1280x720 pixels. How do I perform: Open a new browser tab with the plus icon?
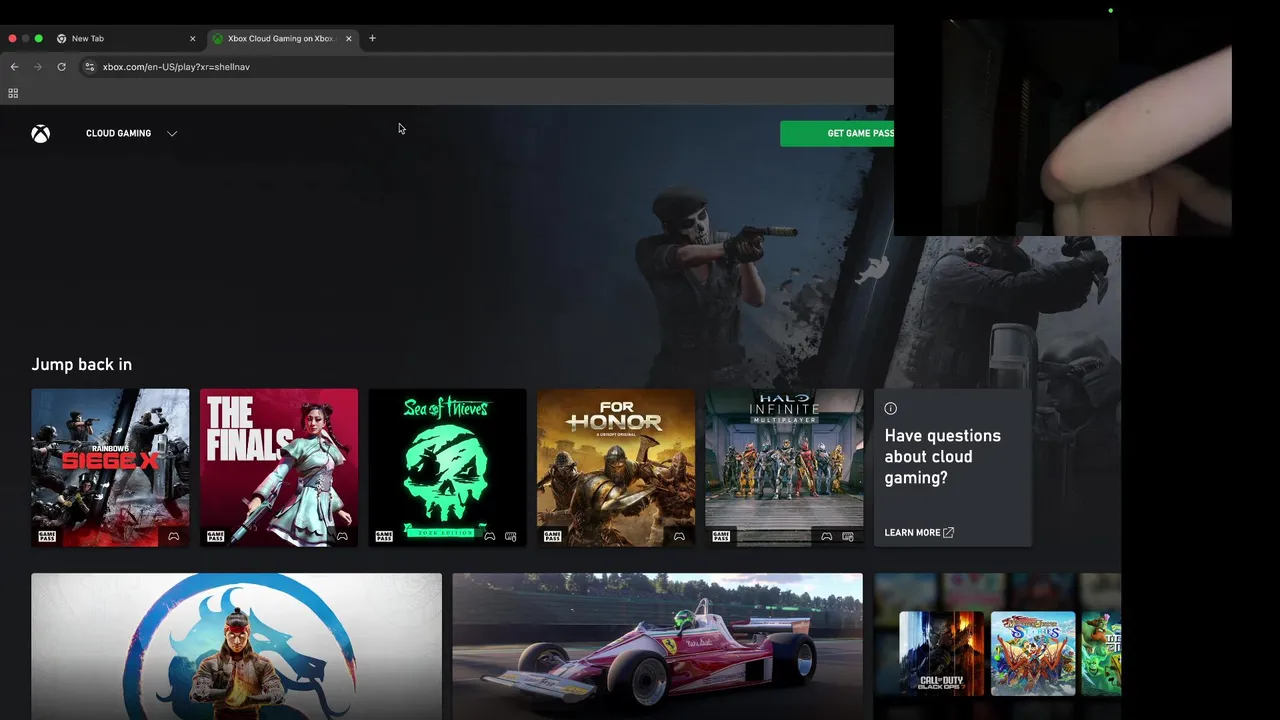(x=372, y=38)
